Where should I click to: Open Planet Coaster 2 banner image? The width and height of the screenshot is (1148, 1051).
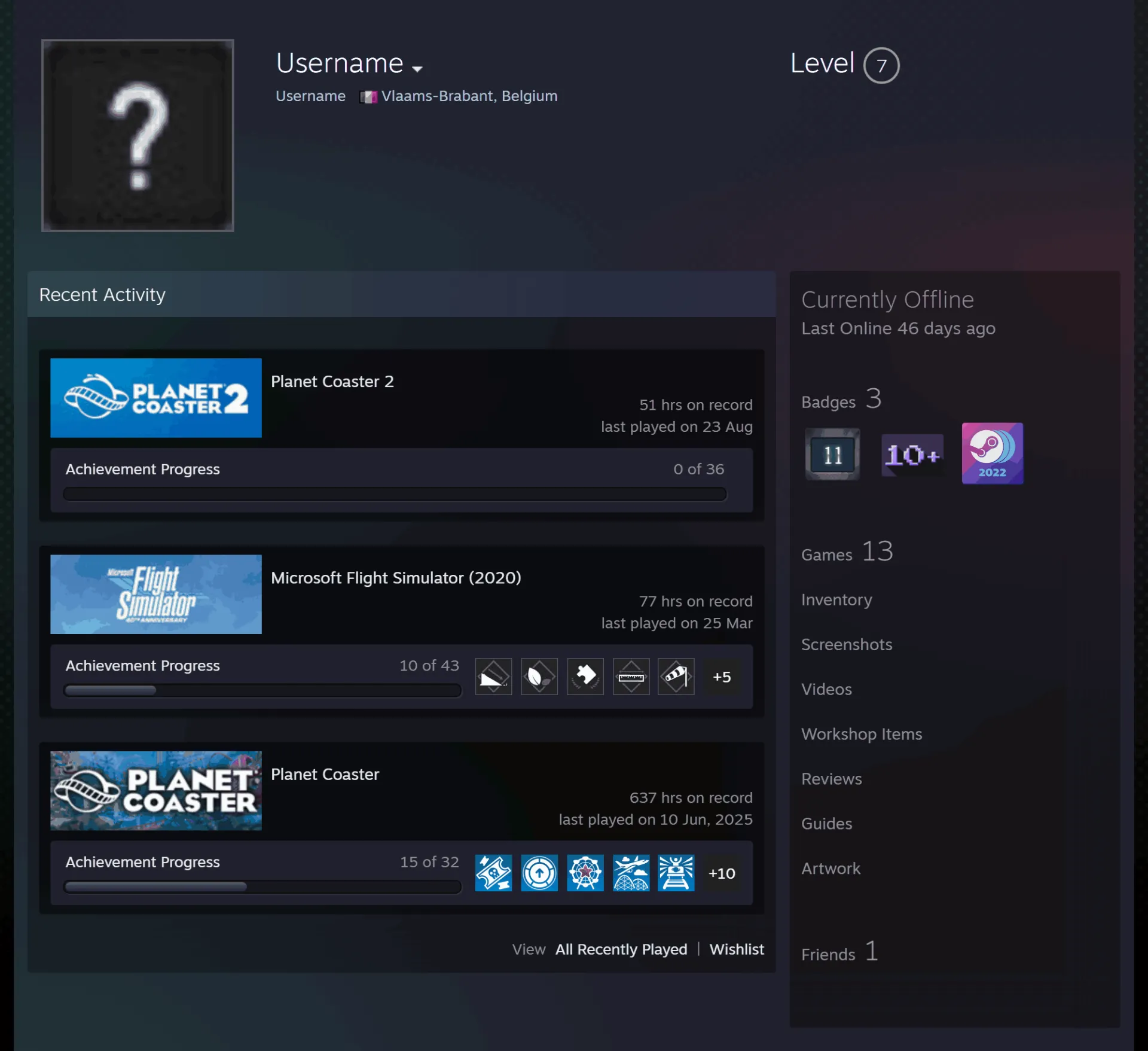(x=156, y=398)
